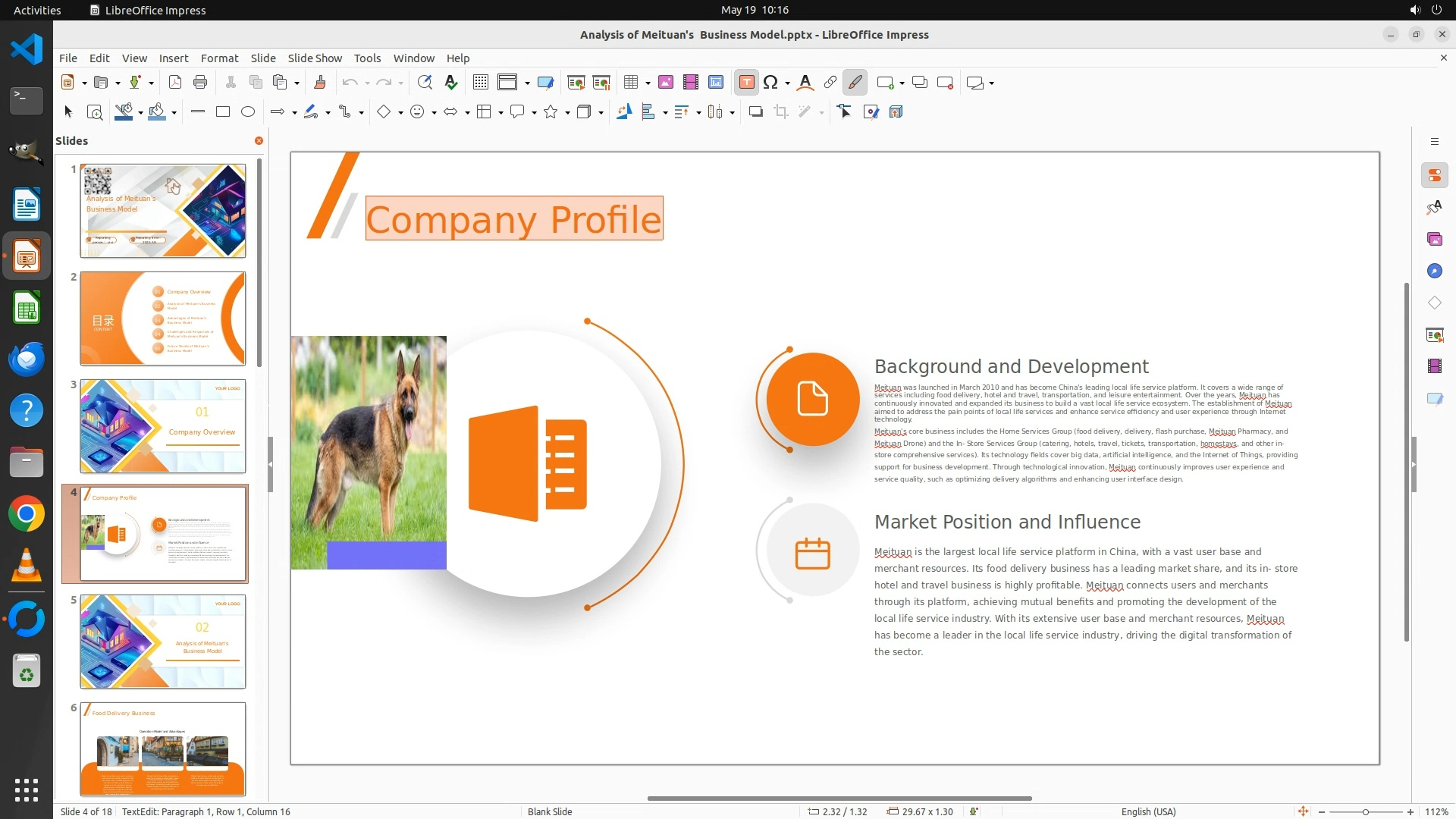Select the Rectangle drawing tool
The height and width of the screenshot is (819, 1456).
223,111
